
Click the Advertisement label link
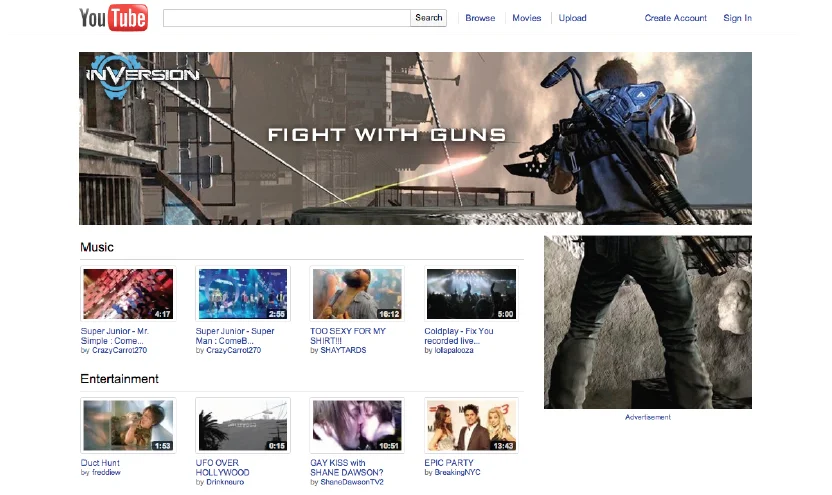coord(648,417)
